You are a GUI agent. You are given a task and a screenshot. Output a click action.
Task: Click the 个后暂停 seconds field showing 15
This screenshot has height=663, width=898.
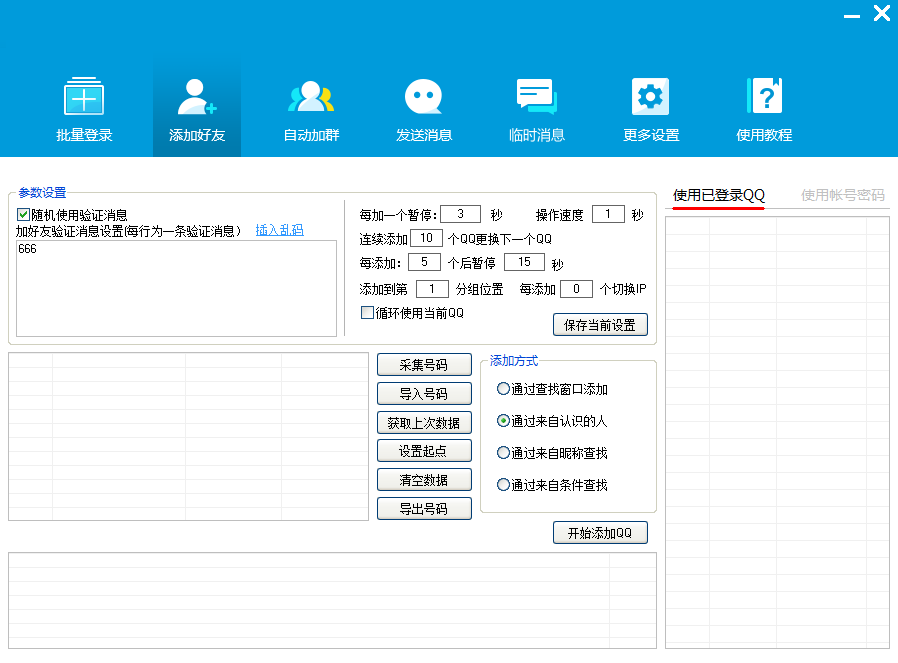coord(524,262)
